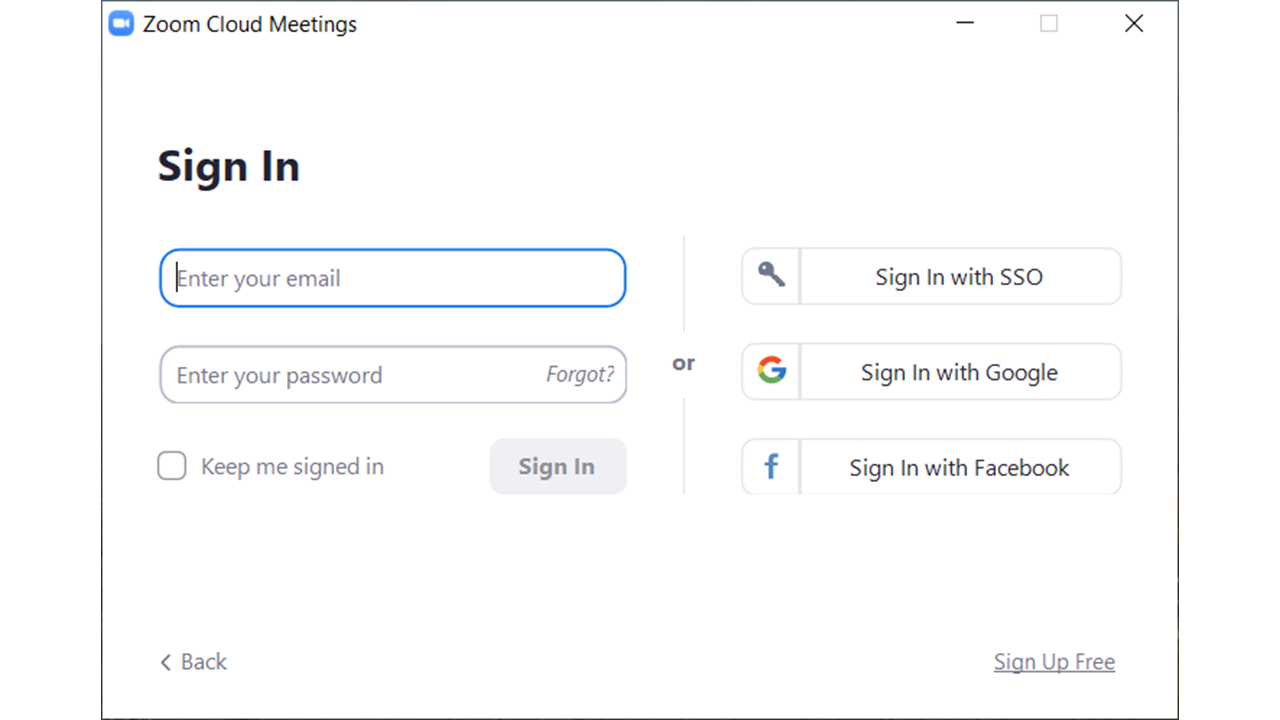
Task: Click the maximize window button
Action: click(x=1049, y=24)
